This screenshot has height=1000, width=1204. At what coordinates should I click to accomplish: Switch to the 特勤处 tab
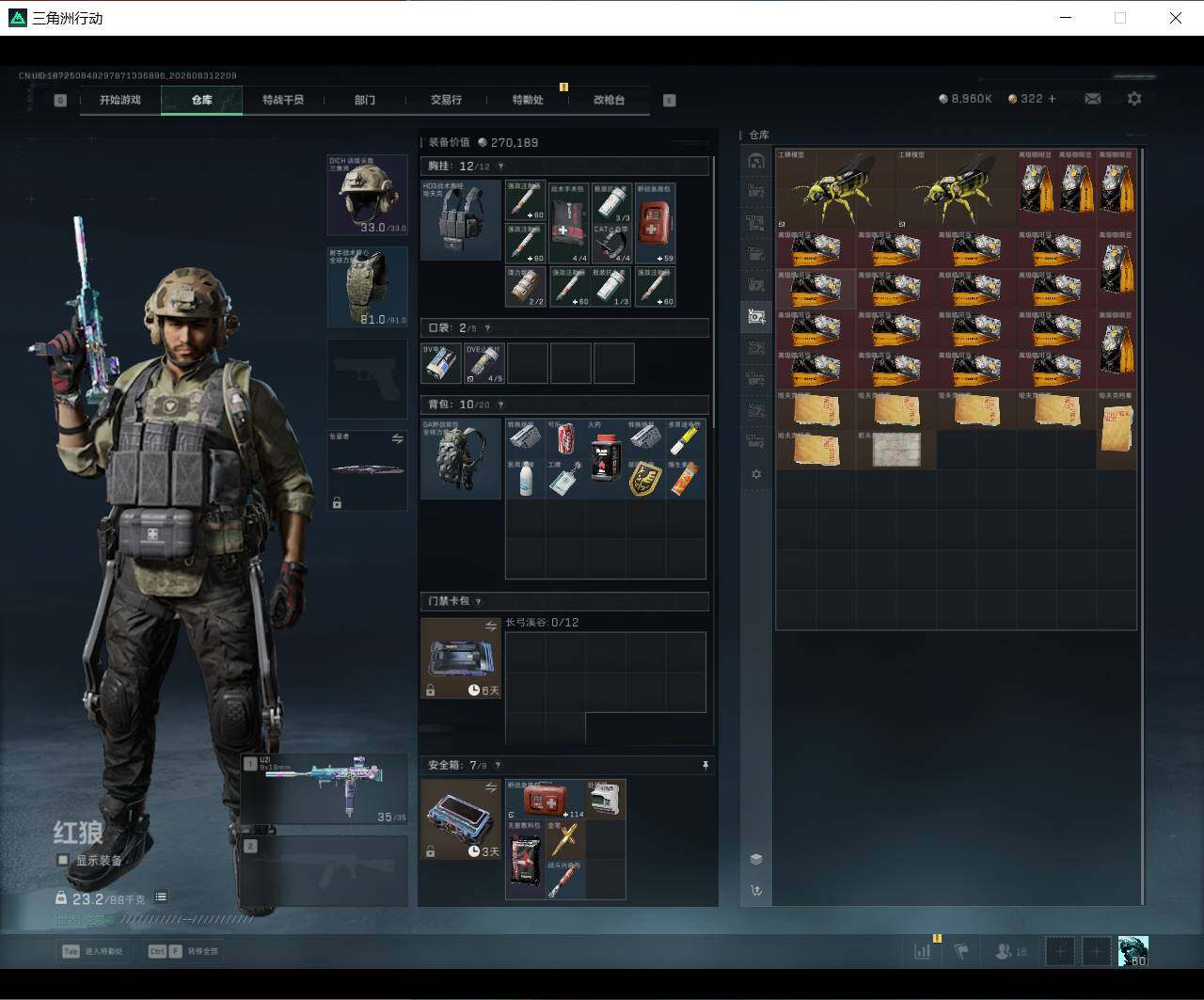528,100
